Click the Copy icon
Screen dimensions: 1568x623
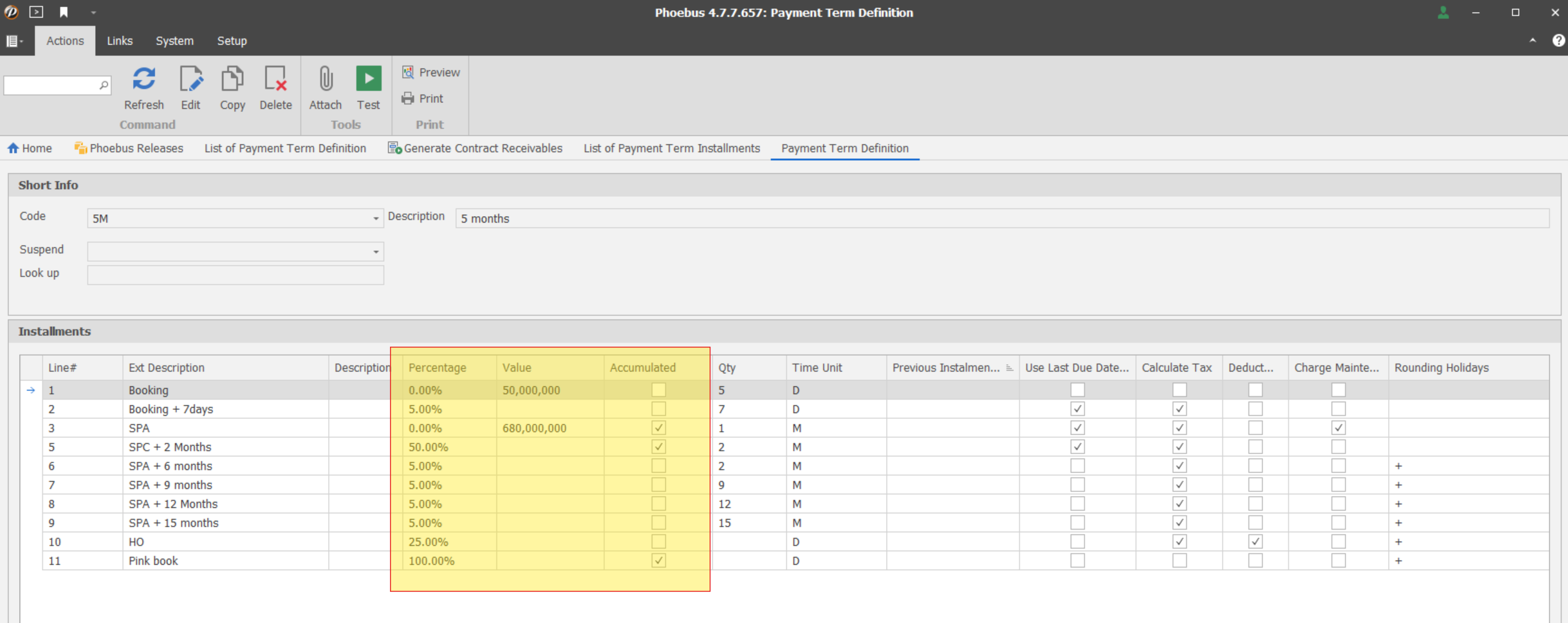pyautogui.click(x=232, y=79)
